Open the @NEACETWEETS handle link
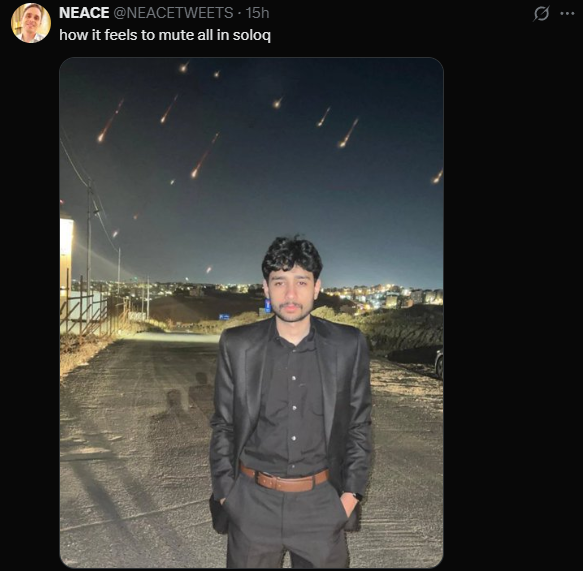Screen dimensions: 583x571 click(173, 13)
